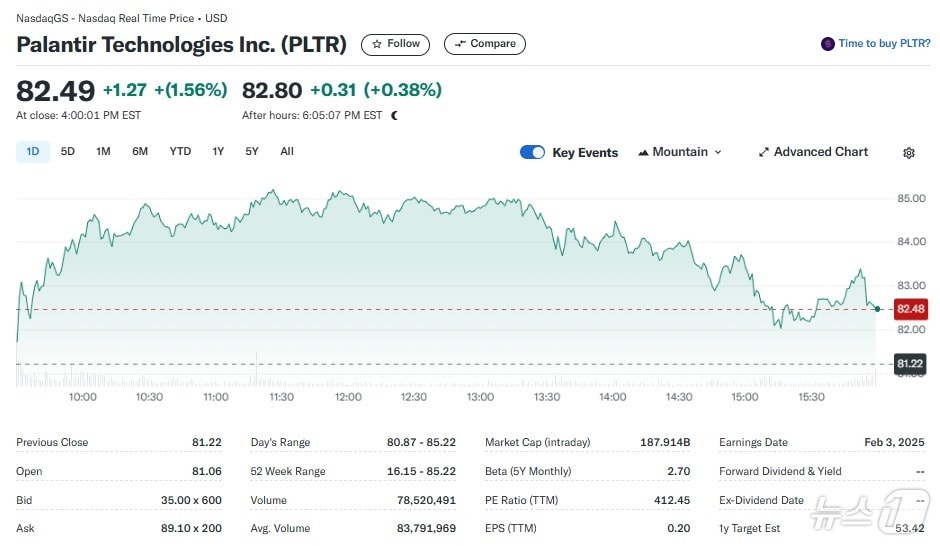The width and height of the screenshot is (940, 546).
Task: Click the star icon on Follow
Action: tap(377, 44)
